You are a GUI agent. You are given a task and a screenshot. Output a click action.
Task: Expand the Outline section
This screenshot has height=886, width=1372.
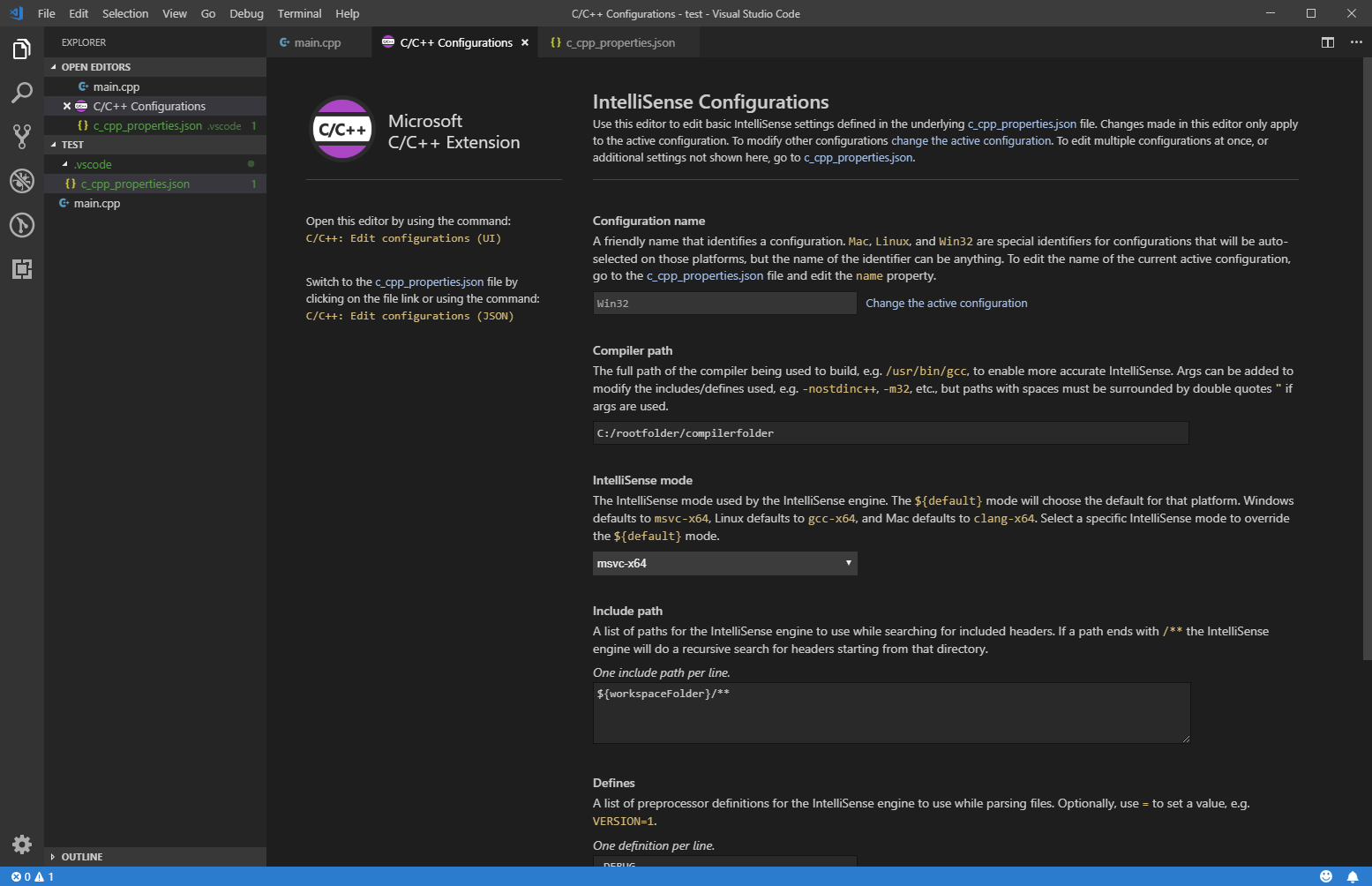pos(53,856)
